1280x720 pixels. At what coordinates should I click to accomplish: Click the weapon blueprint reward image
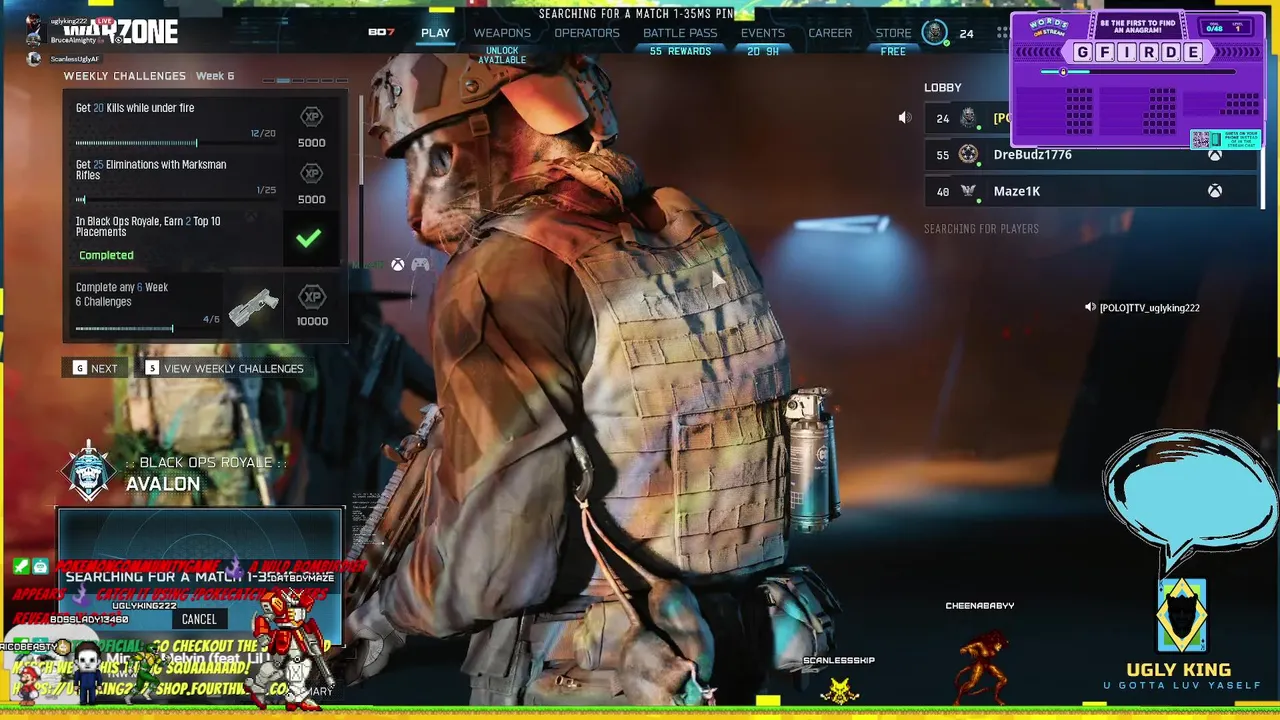click(253, 307)
